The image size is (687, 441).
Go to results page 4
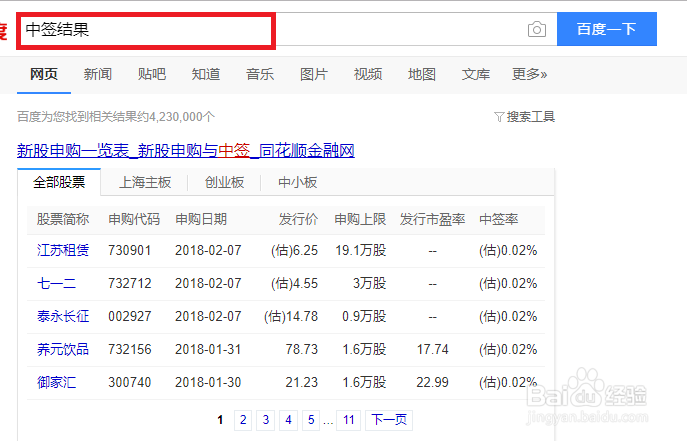click(x=288, y=420)
